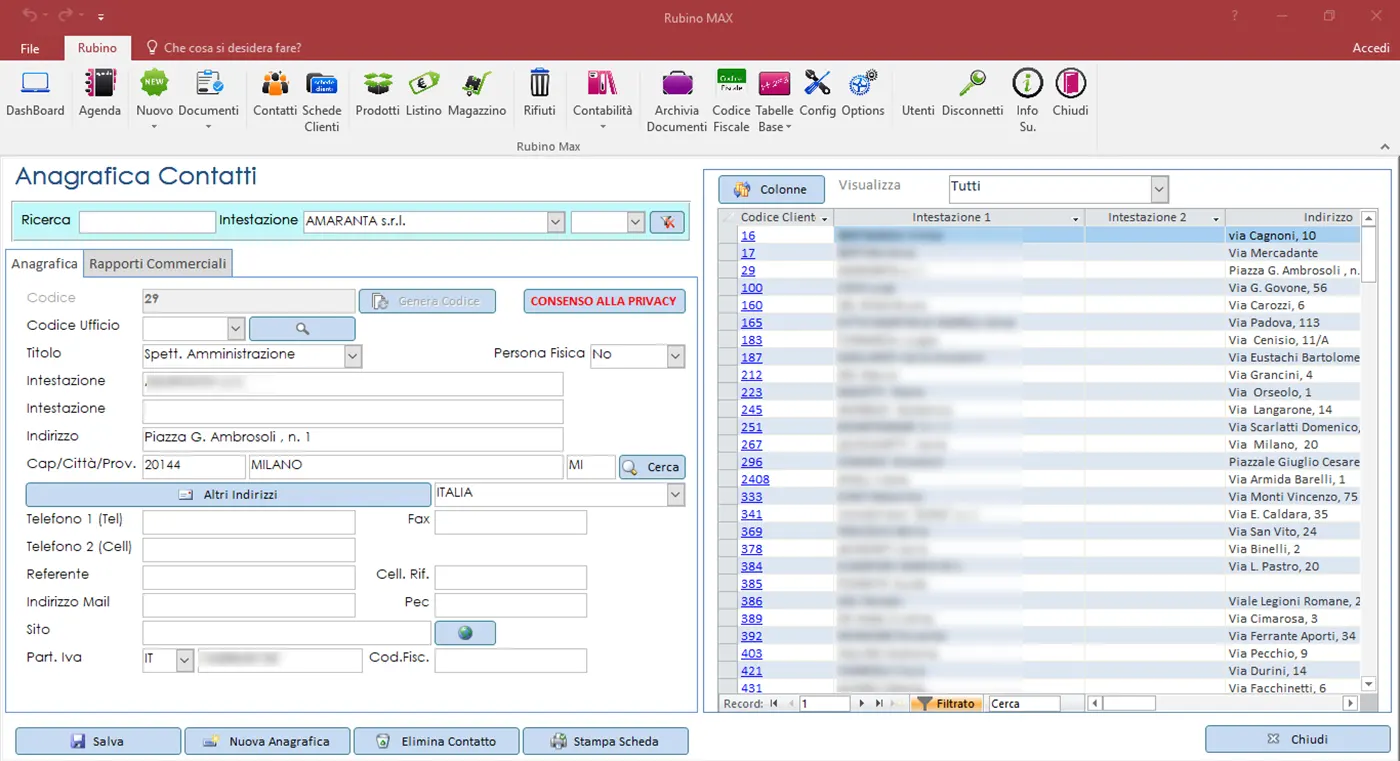Open the Intestazione AMARANTA s.r.l. dropdown
Image resolution: width=1400 pixels, height=761 pixels.
556,222
